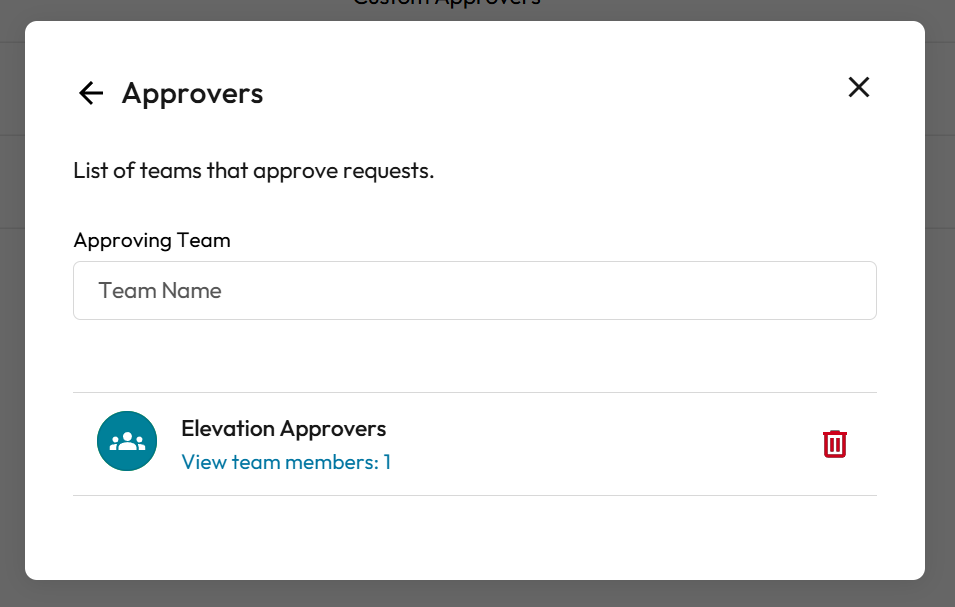This screenshot has width=955, height=607.
Task: Click the Approving Team field label
Action: (x=152, y=240)
